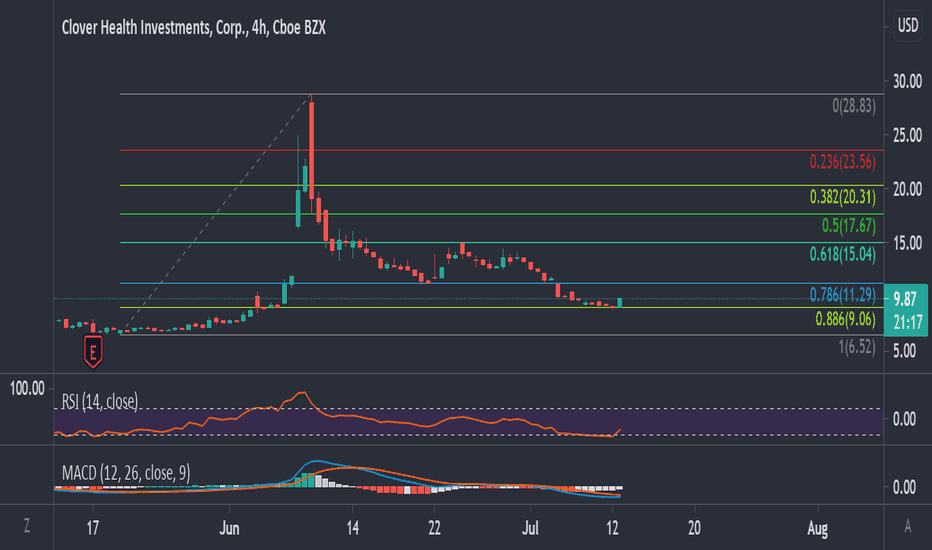Click the 1(6.52) Fibonacci level label
Viewport: 932px width, 550px height.
(x=857, y=347)
